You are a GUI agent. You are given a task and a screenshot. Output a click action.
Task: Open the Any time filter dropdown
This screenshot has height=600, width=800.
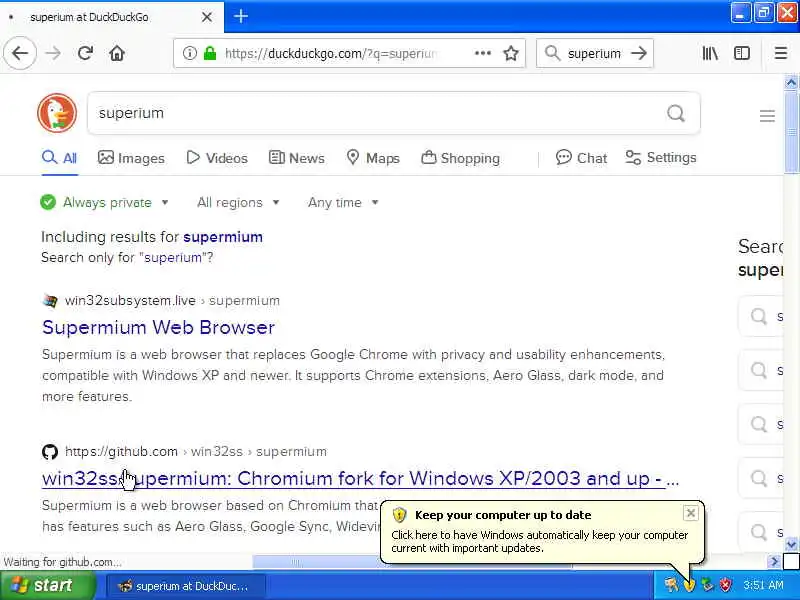pyautogui.click(x=343, y=203)
